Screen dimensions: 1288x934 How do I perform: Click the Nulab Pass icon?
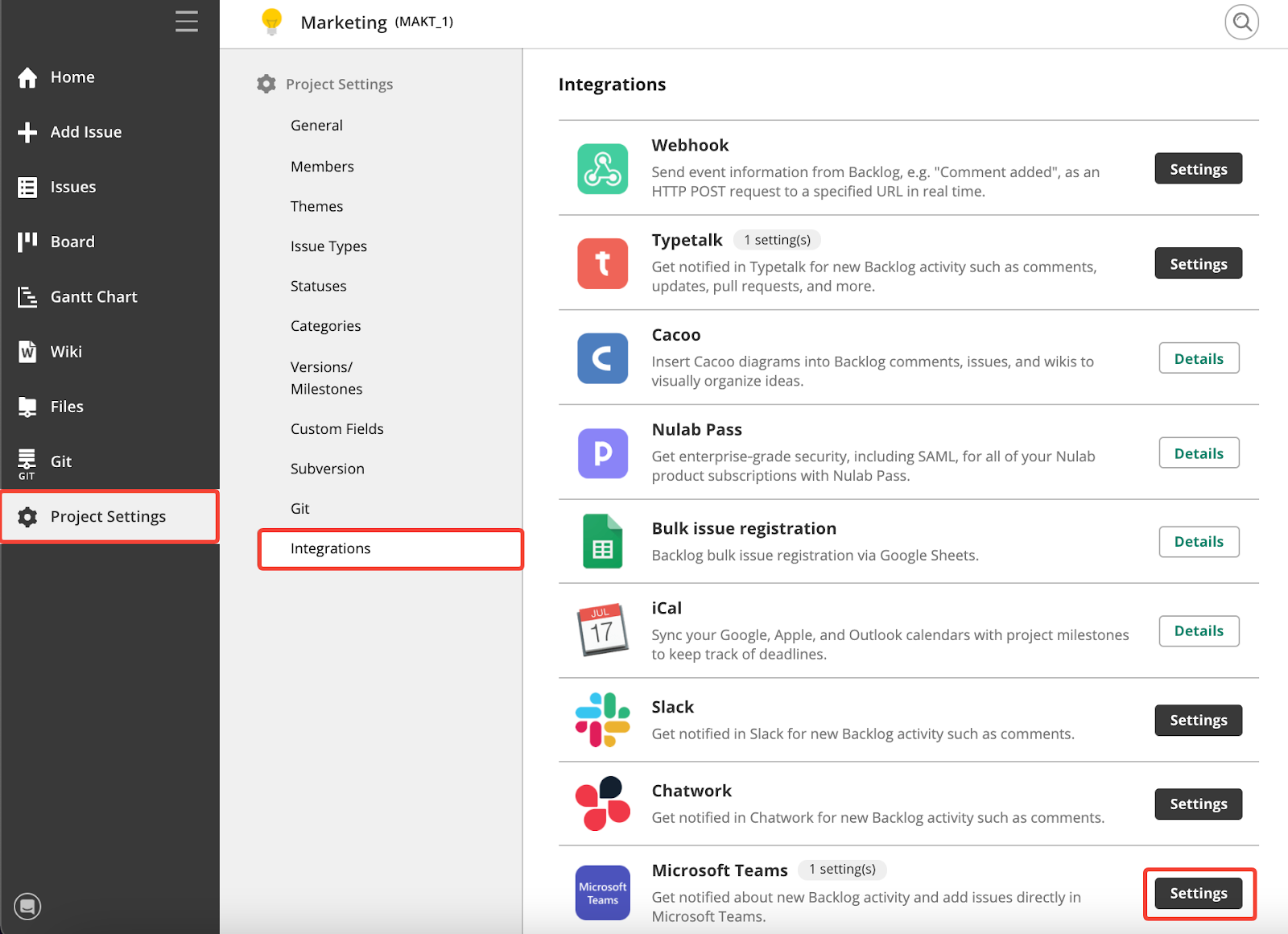coord(603,453)
